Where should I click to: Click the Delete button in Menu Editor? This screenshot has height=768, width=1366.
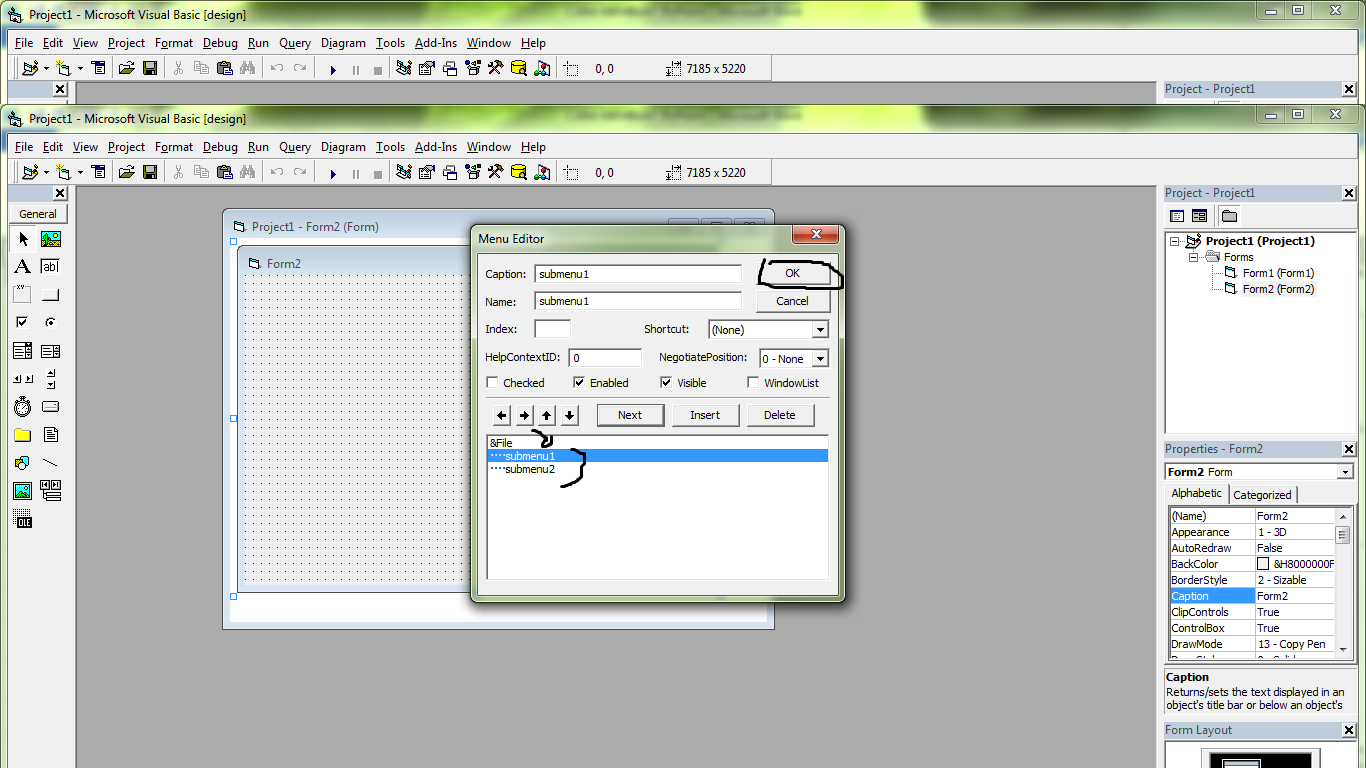[780, 415]
